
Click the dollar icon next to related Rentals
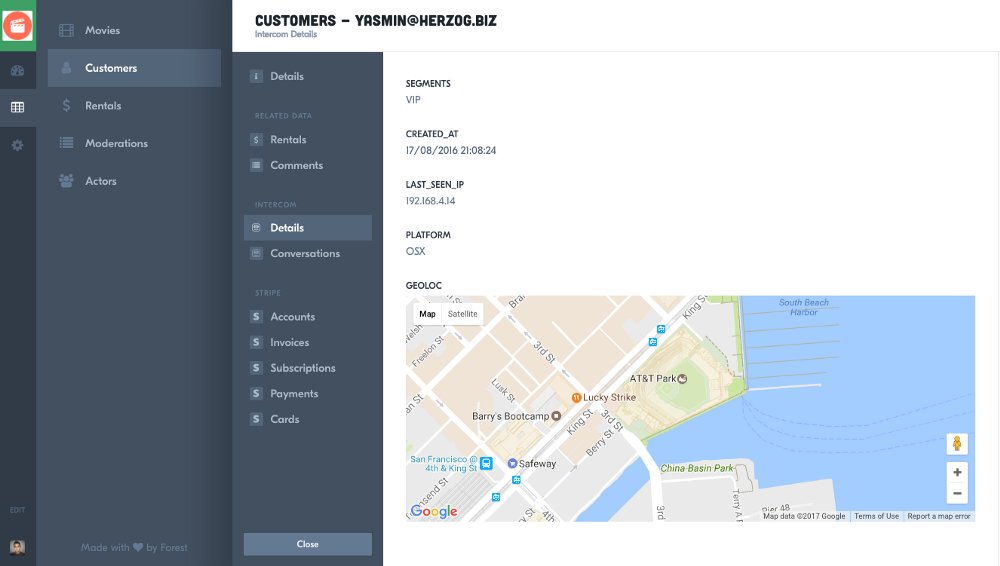256,140
